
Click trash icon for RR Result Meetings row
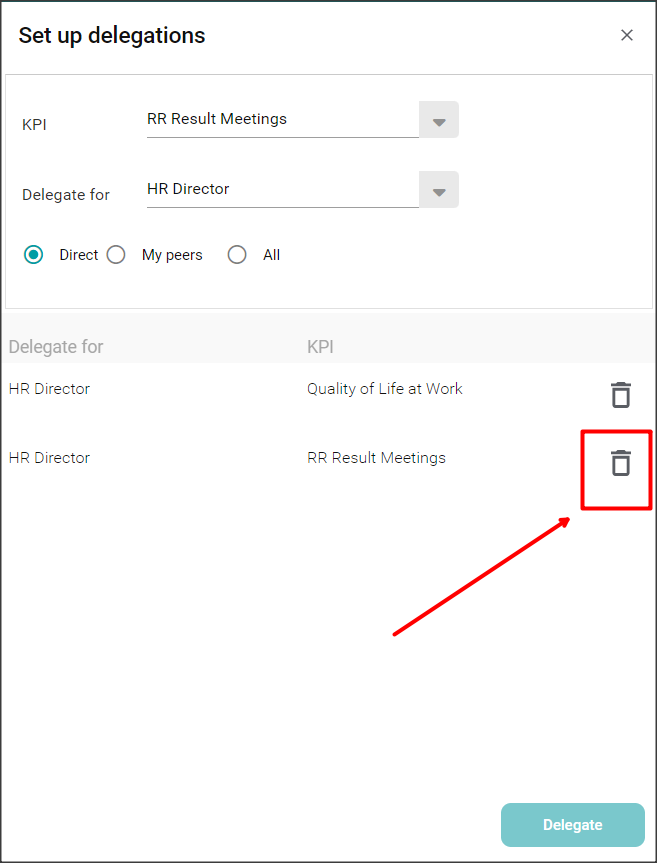pos(621,463)
